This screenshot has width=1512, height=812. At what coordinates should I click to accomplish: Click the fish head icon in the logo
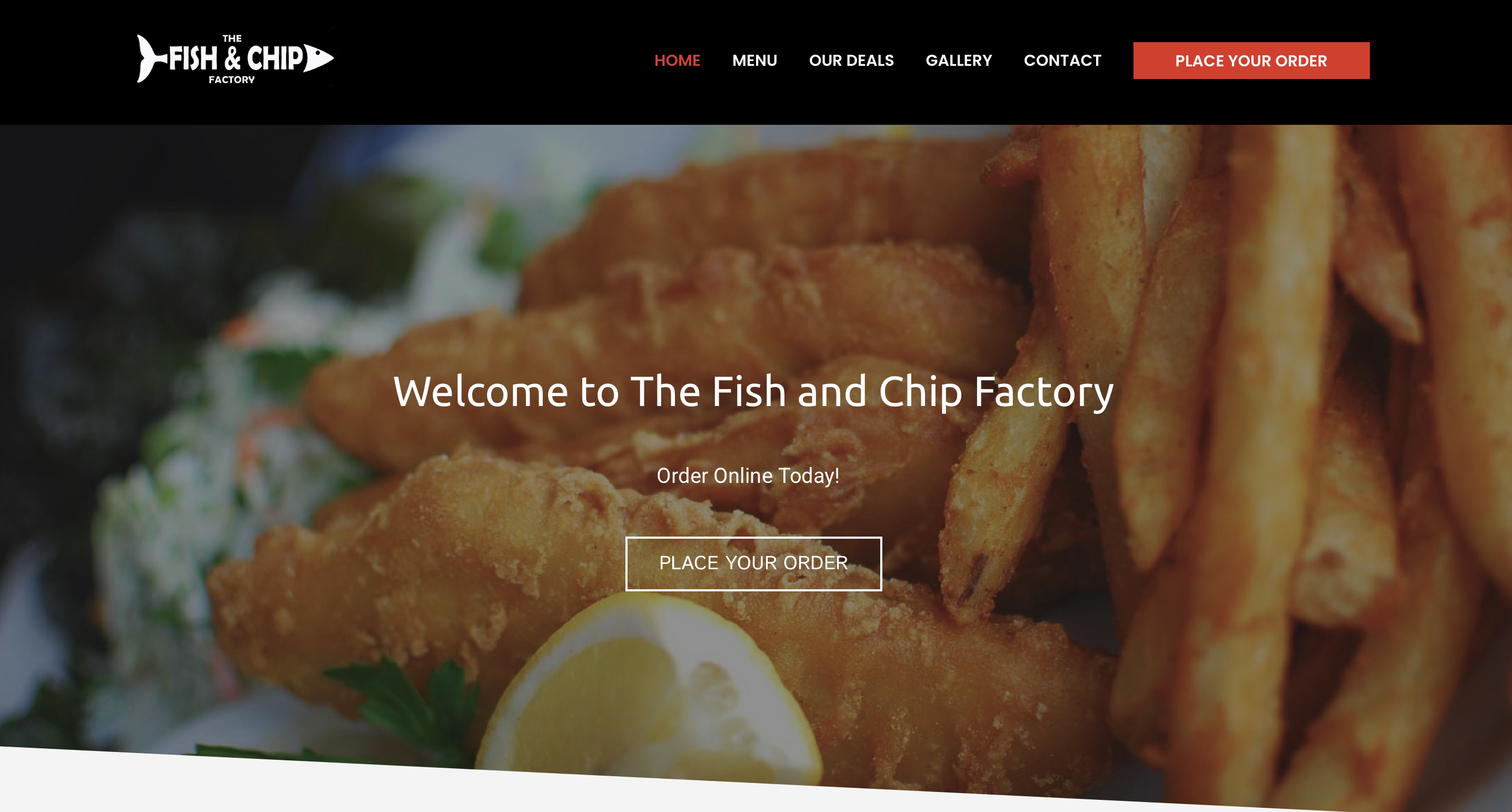tap(319, 58)
